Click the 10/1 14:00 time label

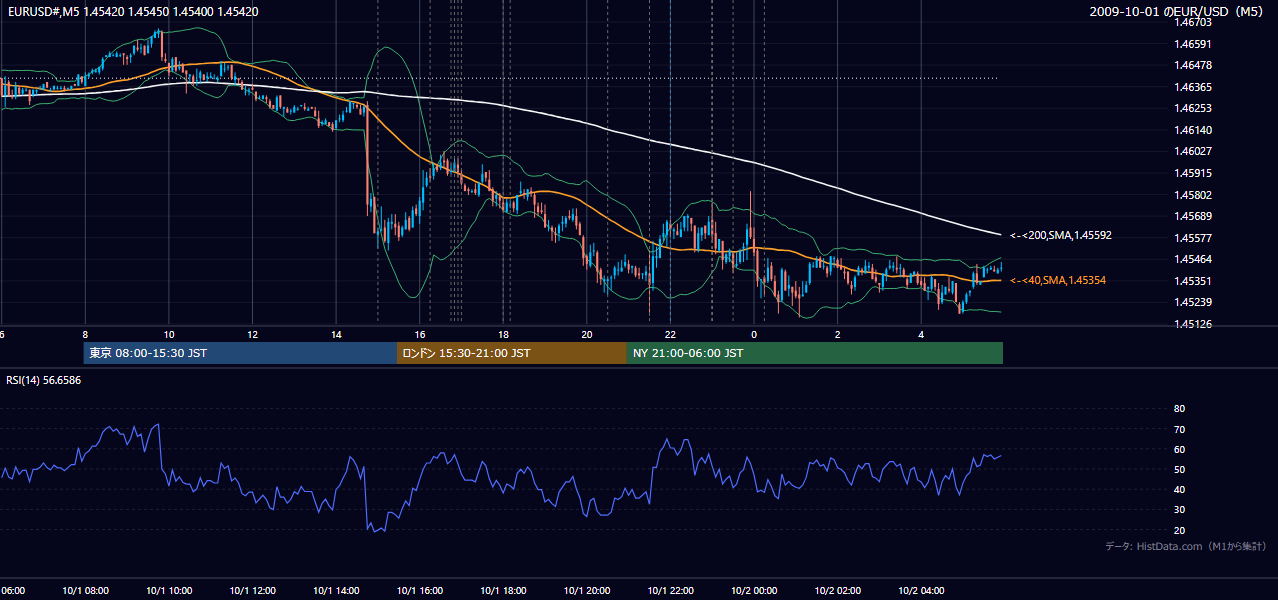tap(335, 591)
